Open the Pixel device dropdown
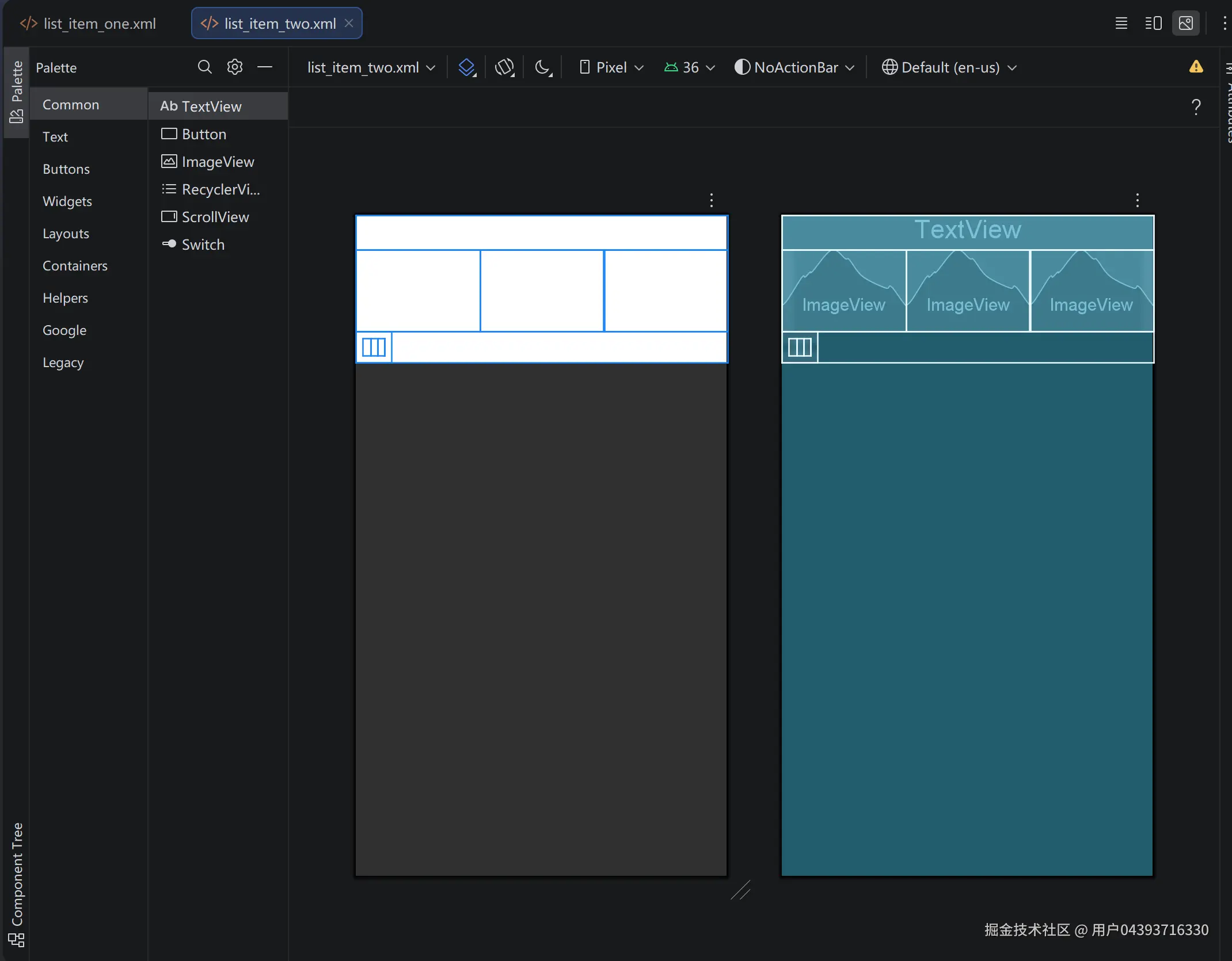 click(611, 67)
